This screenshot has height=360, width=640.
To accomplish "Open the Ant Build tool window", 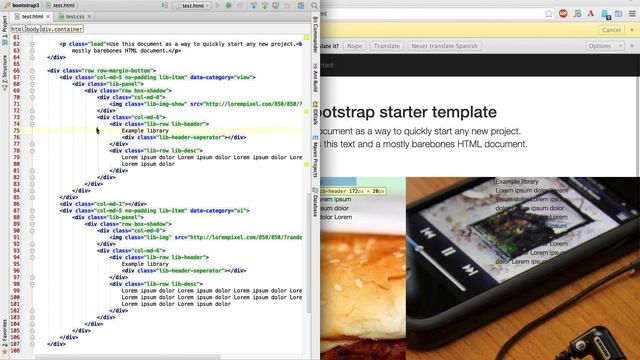I will tap(315, 78).
